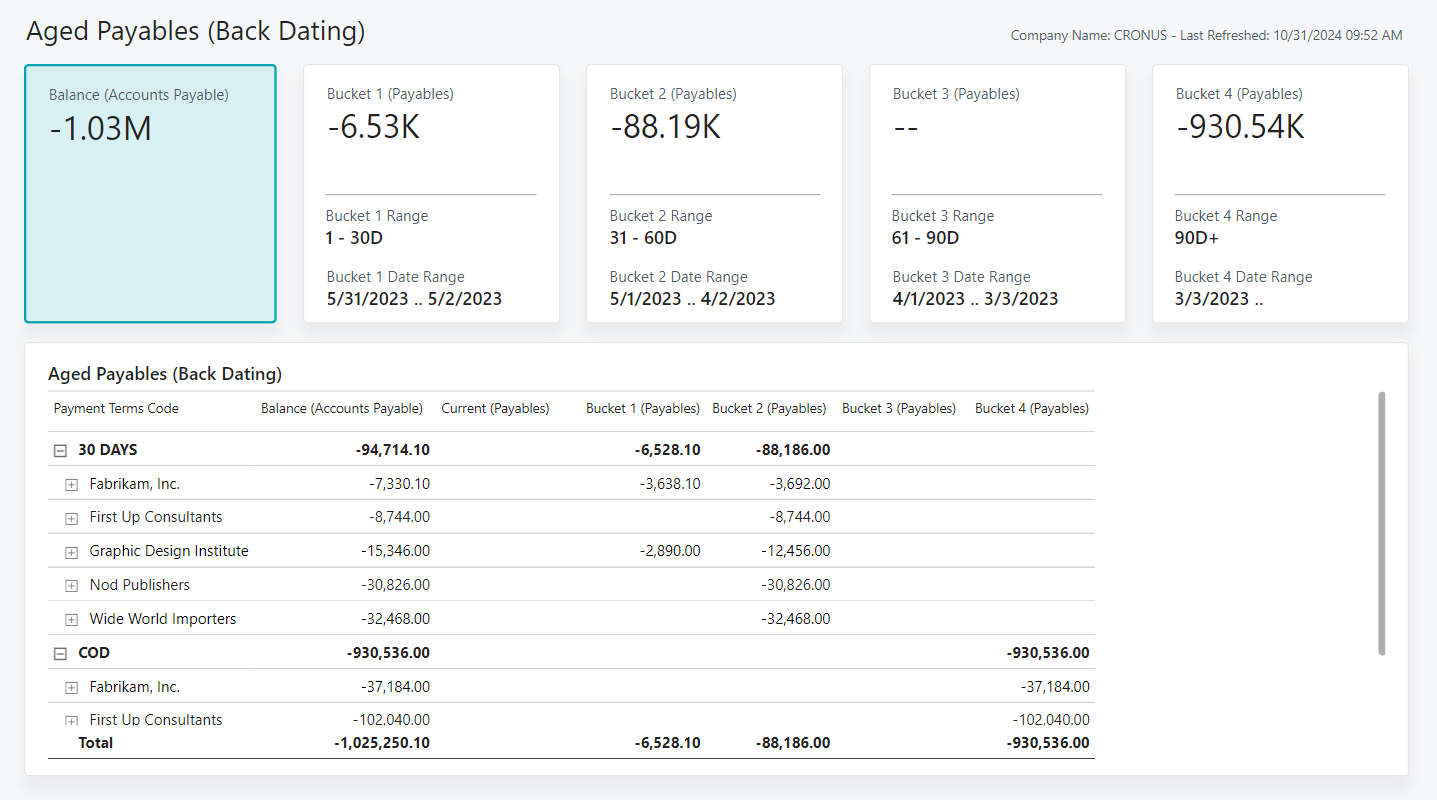This screenshot has height=800, width=1437.
Task: Sort by the Payment Terms Code column
Action: click(x=116, y=408)
